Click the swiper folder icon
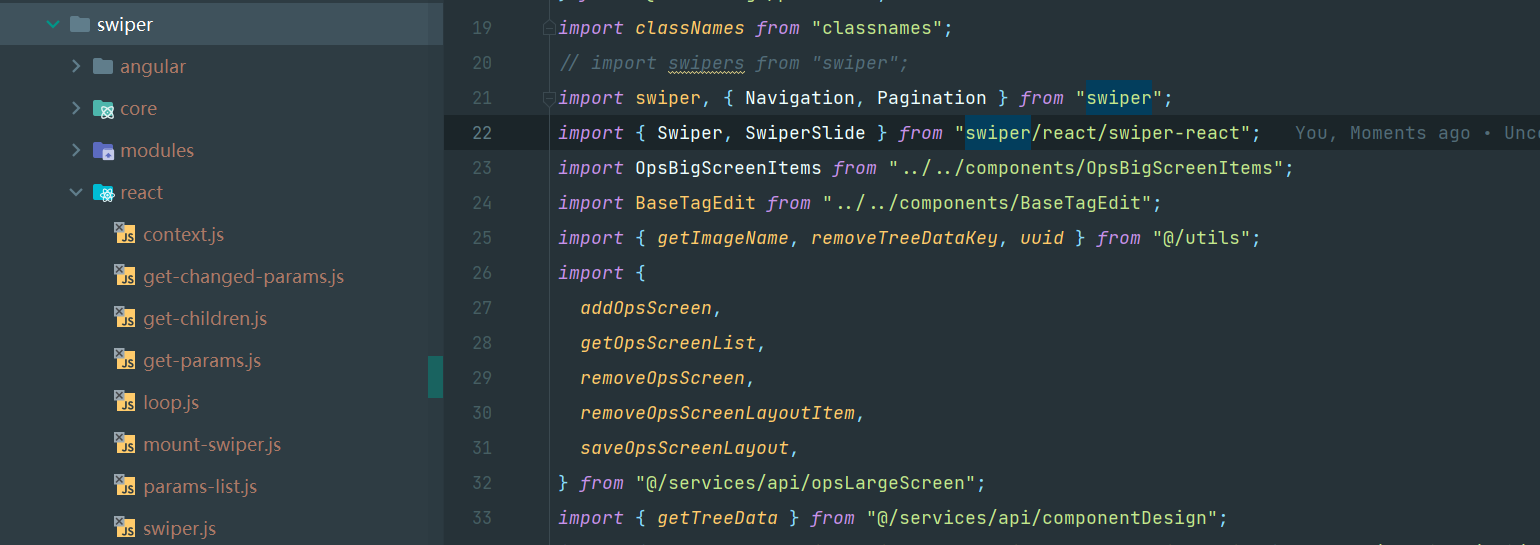The image size is (1540, 545). coord(80,24)
